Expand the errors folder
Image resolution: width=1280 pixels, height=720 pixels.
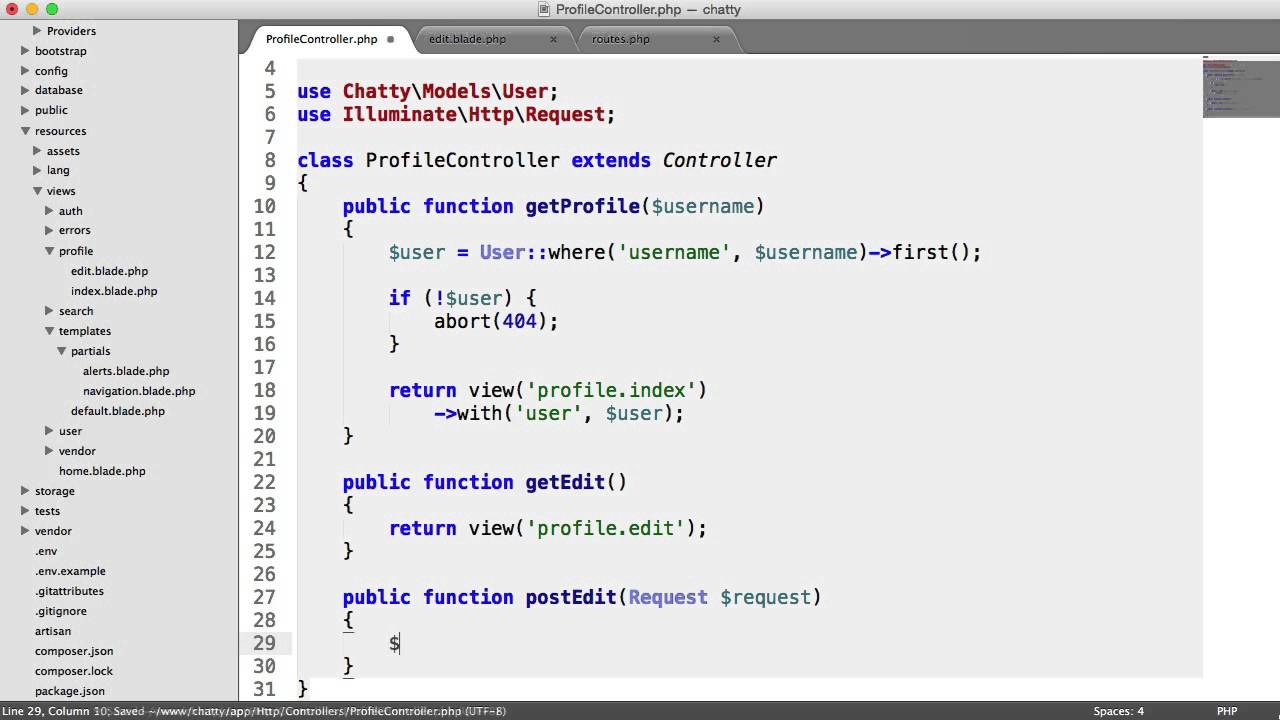49,230
